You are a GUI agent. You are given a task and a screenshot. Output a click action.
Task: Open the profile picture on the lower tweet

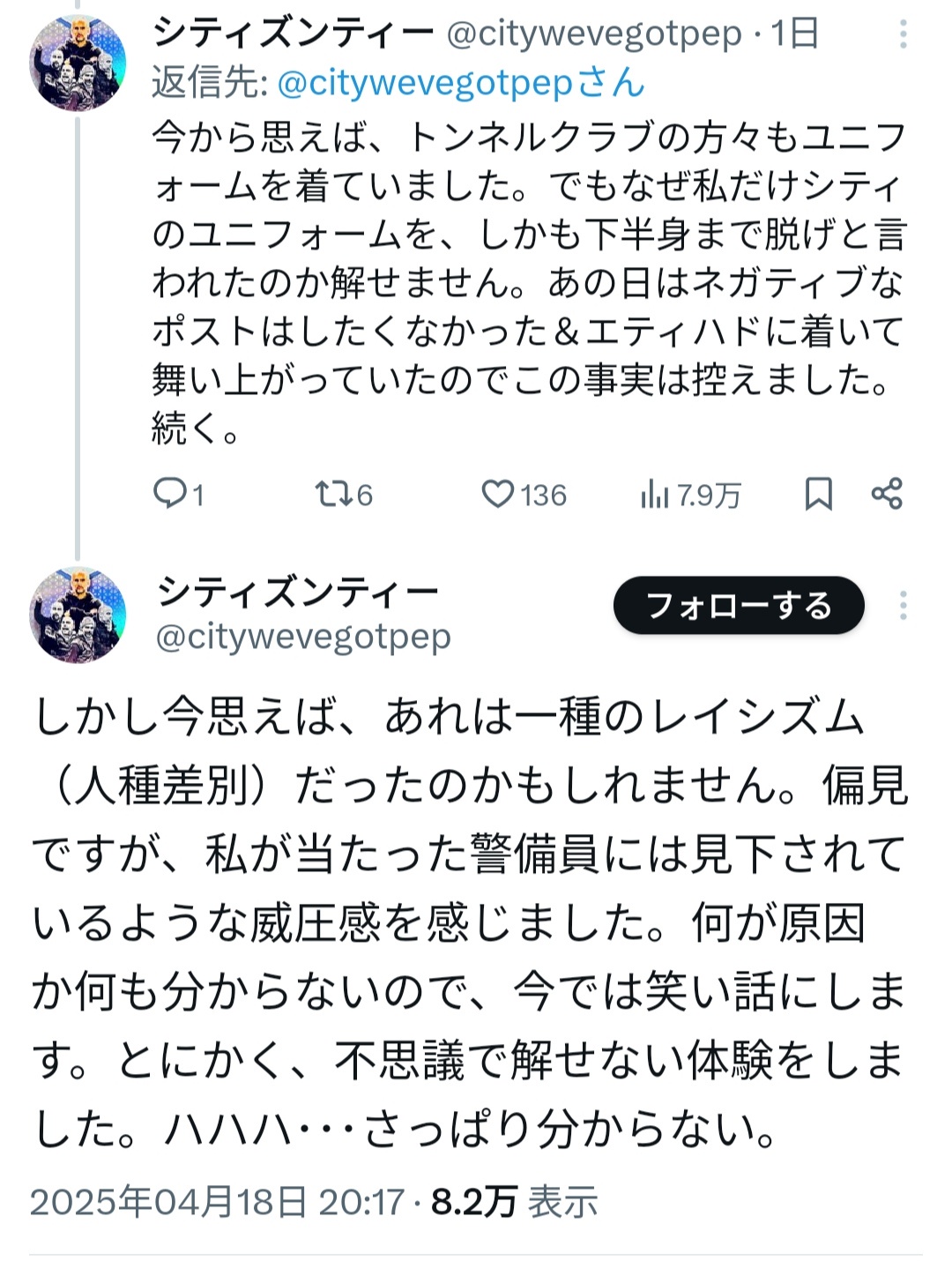tap(78, 615)
